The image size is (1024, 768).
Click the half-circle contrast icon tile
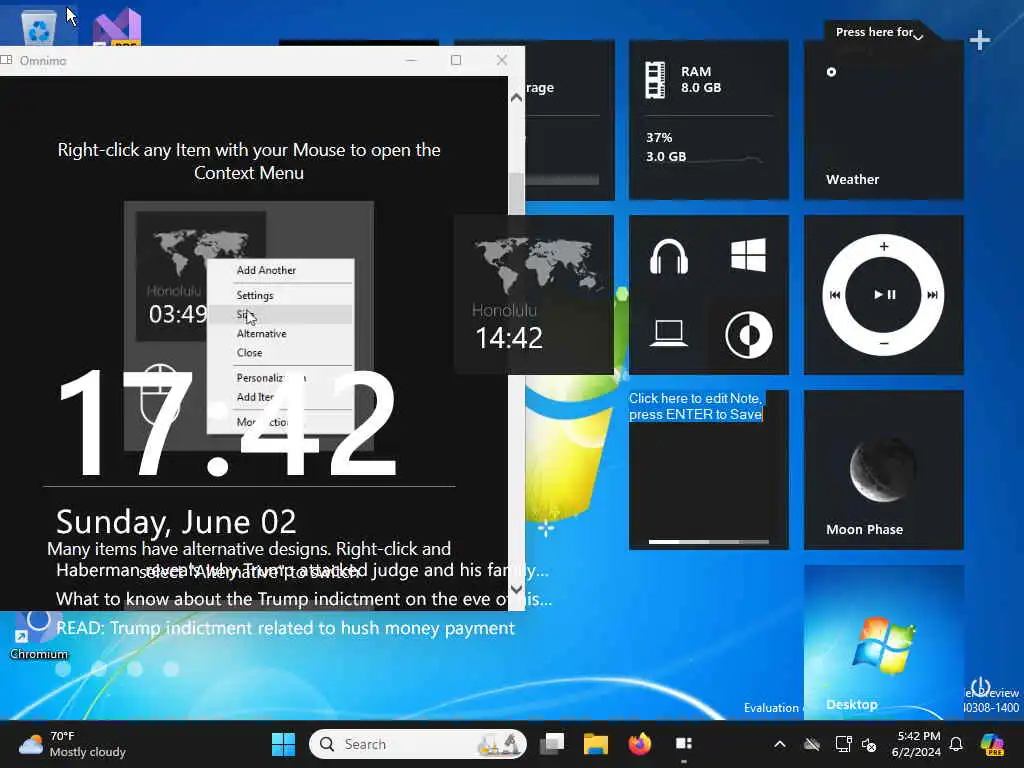click(x=748, y=335)
